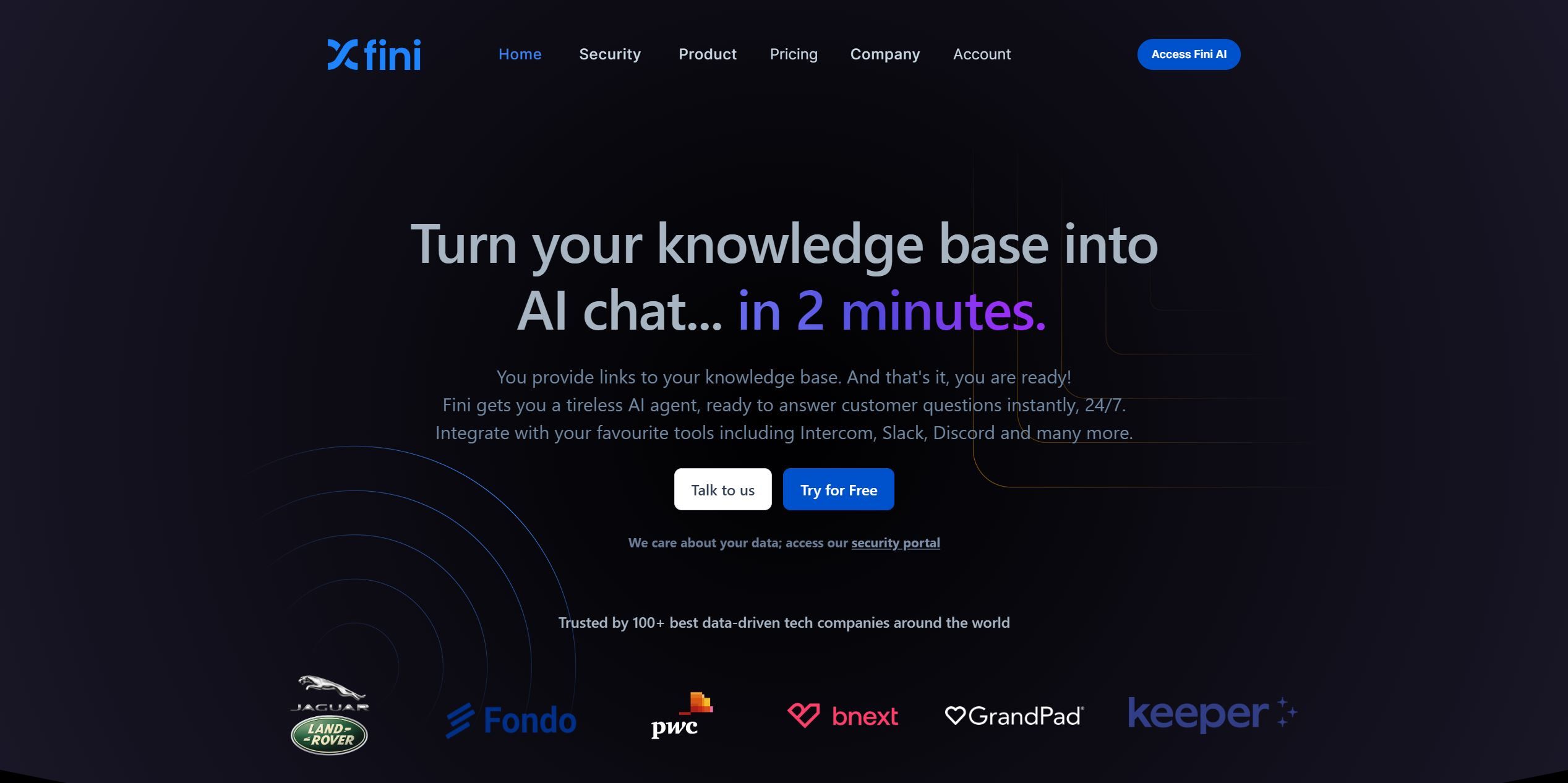
Task: Click the Try for Free button
Action: tap(838, 489)
